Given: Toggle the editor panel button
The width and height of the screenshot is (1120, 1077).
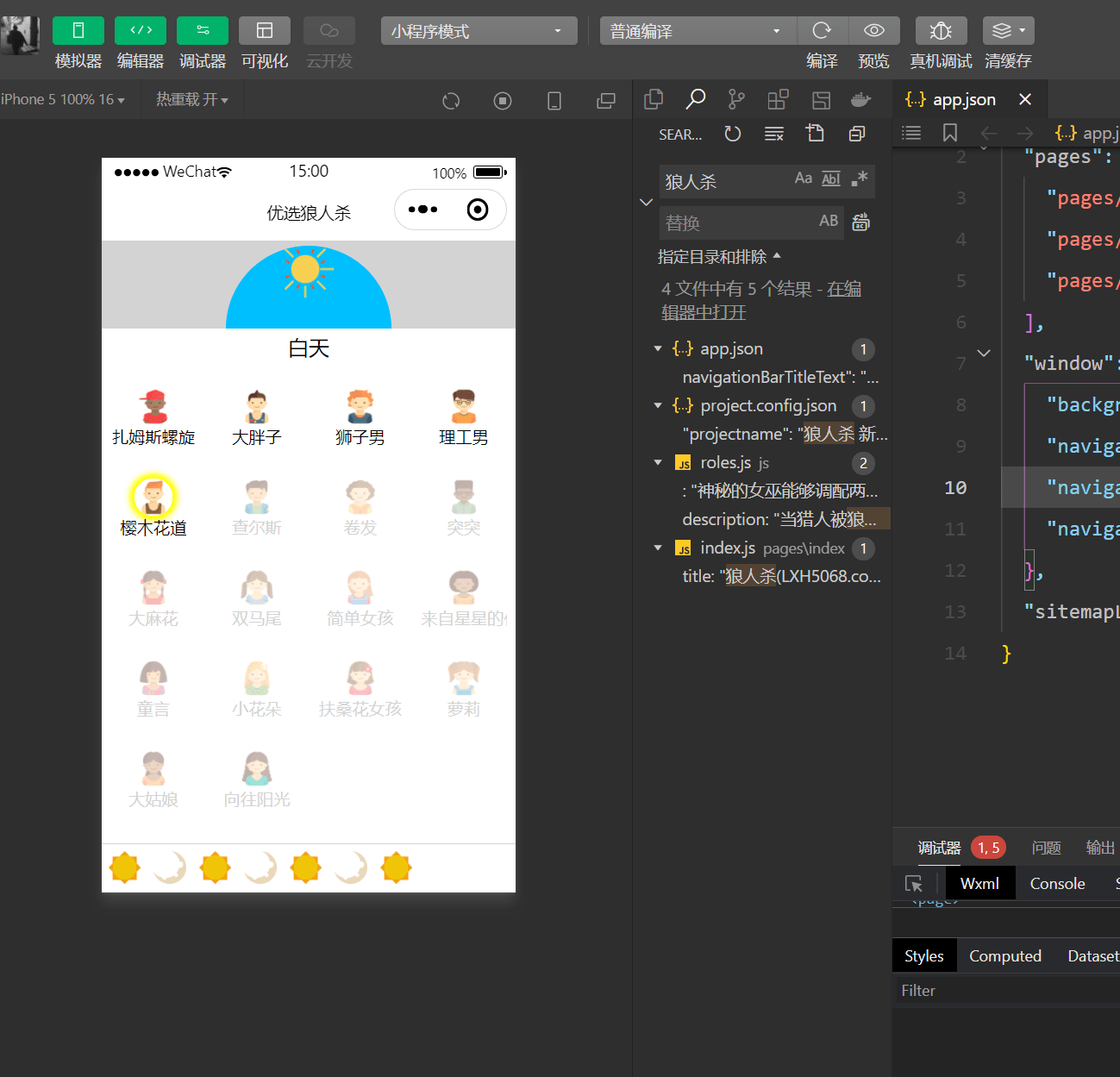Looking at the screenshot, I should click(x=141, y=31).
